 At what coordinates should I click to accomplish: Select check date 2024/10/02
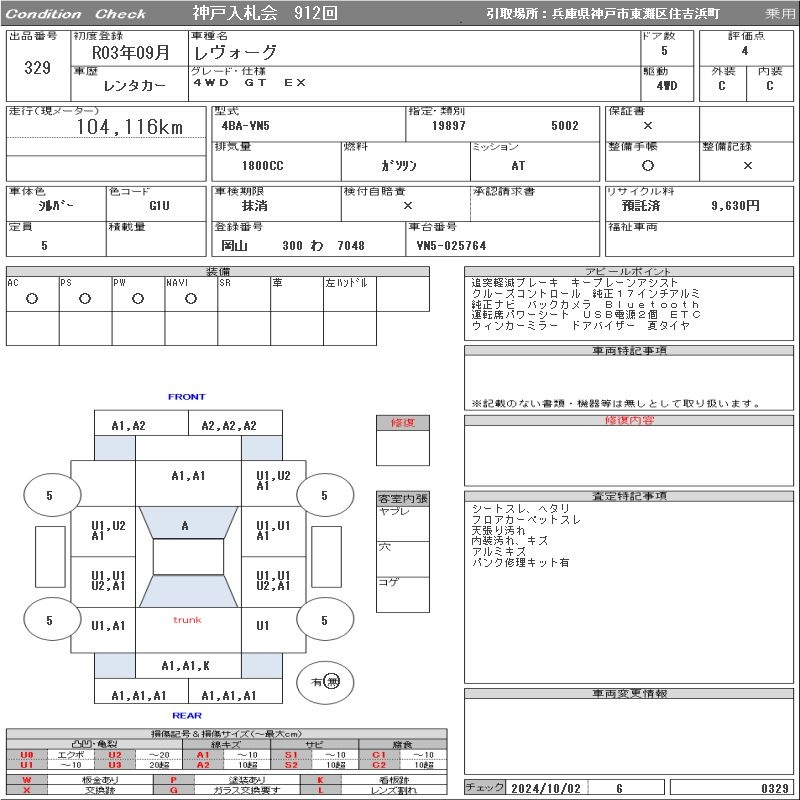tap(545, 788)
